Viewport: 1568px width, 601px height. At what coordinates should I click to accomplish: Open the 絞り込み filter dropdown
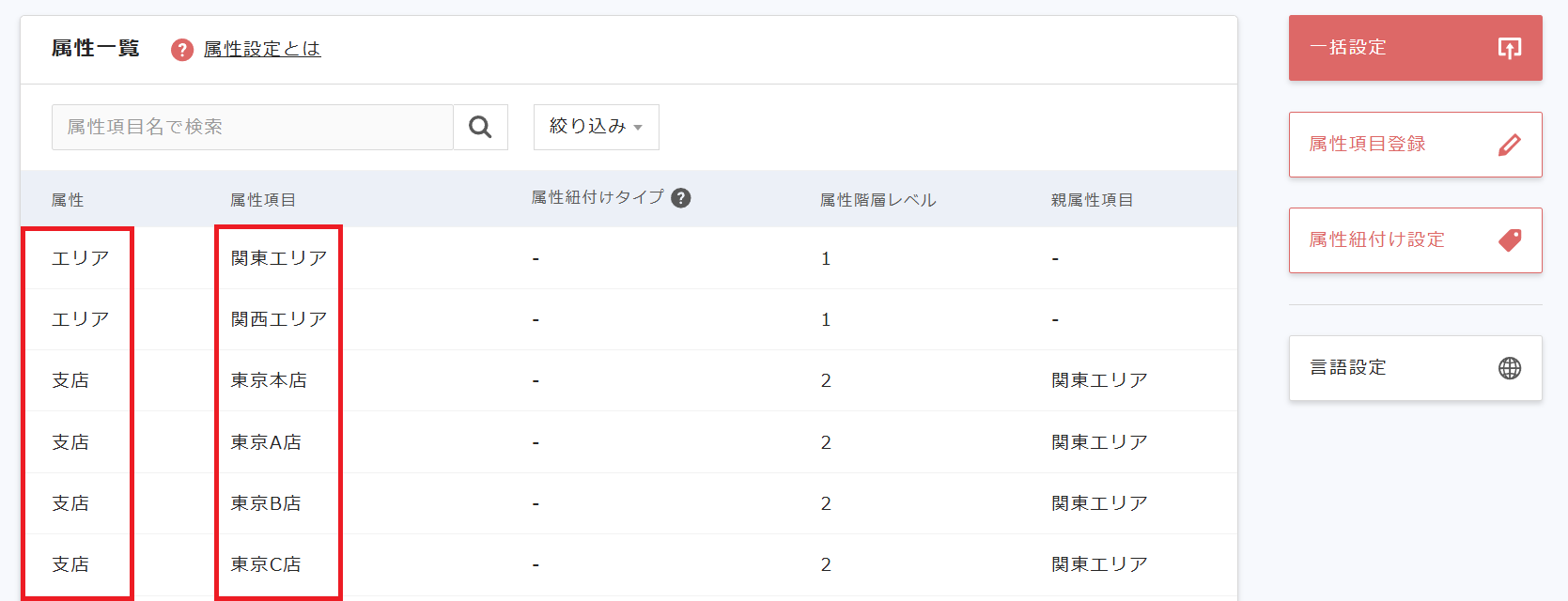point(596,127)
